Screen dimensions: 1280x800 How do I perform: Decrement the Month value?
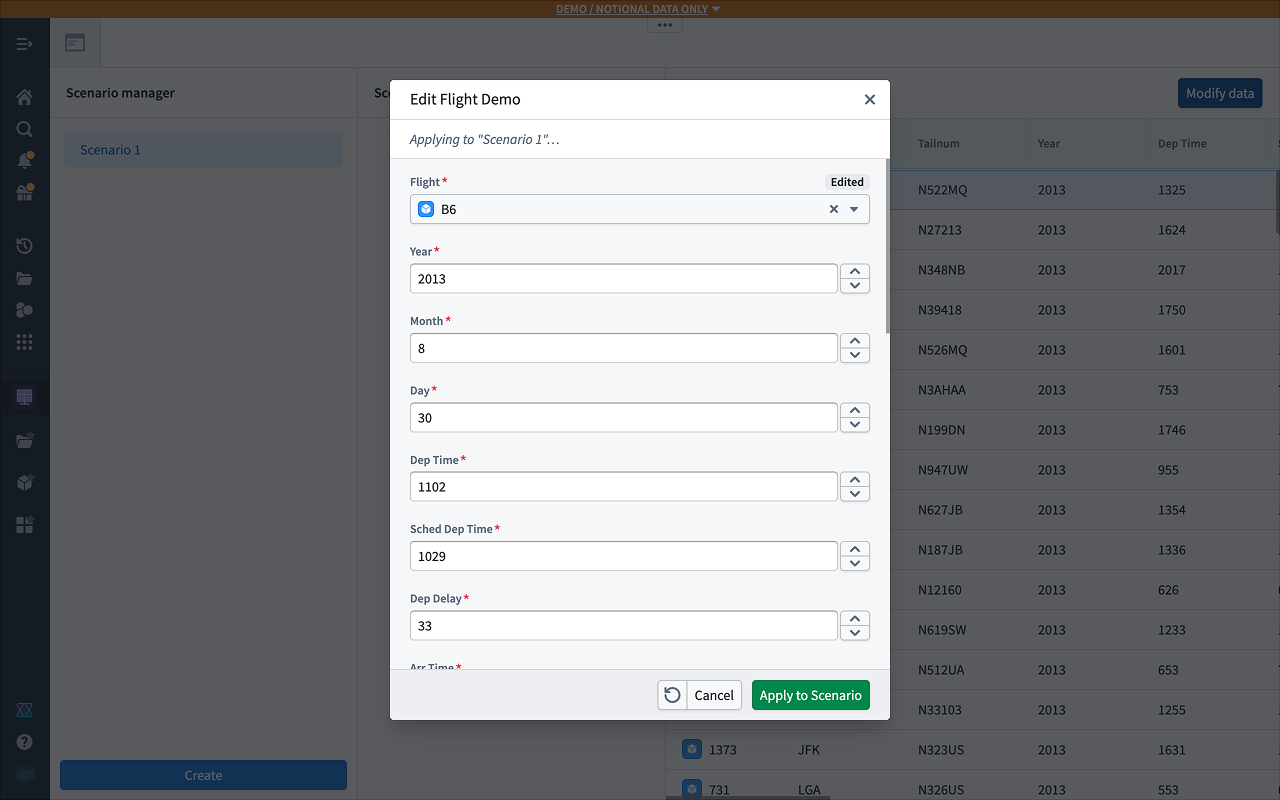[854, 355]
